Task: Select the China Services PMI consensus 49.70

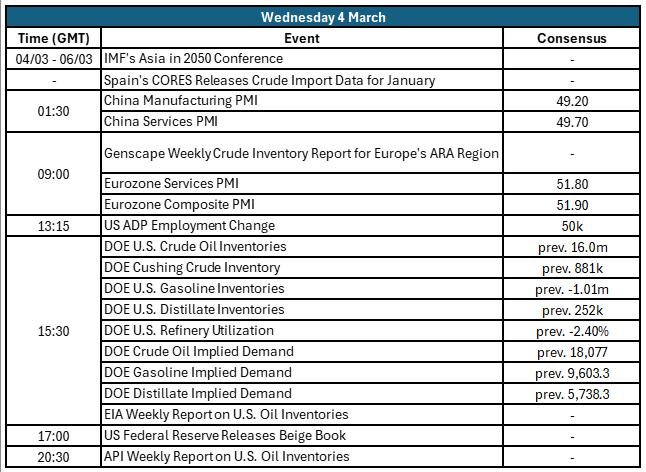Action: click(x=571, y=122)
